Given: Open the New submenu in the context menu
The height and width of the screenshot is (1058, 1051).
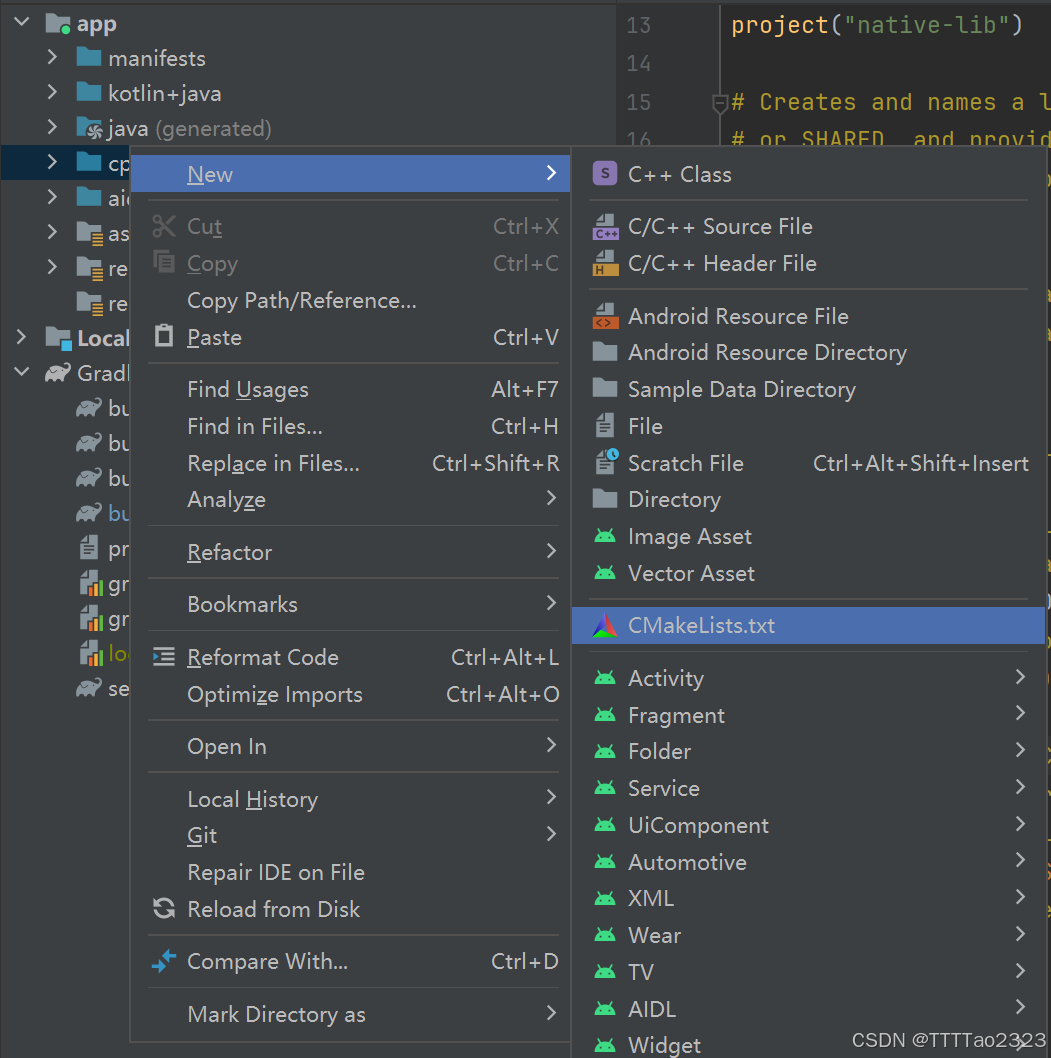Looking at the screenshot, I should click(x=210, y=173).
